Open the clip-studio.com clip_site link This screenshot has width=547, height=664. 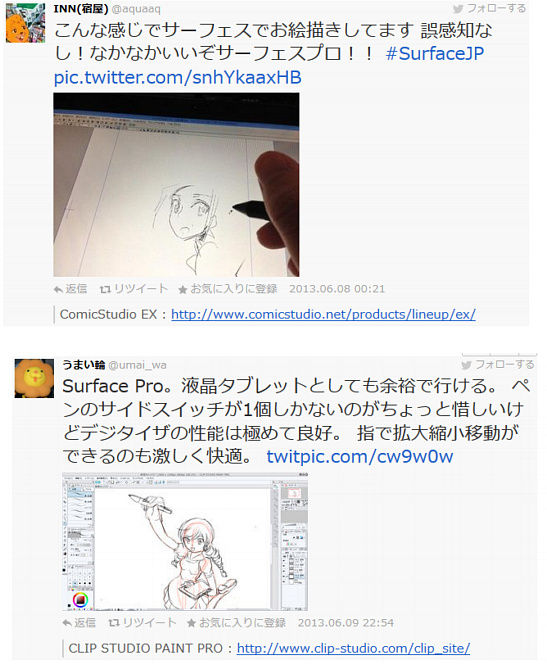click(353, 648)
